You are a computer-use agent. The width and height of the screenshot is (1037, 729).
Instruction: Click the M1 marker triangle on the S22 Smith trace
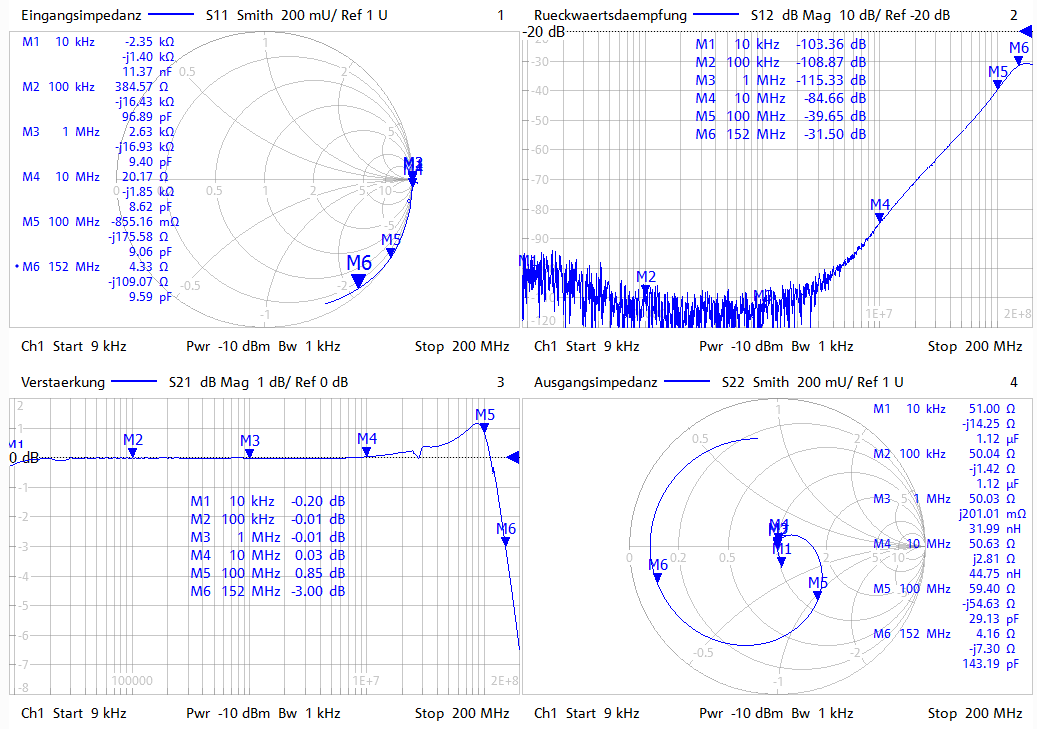point(781,562)
